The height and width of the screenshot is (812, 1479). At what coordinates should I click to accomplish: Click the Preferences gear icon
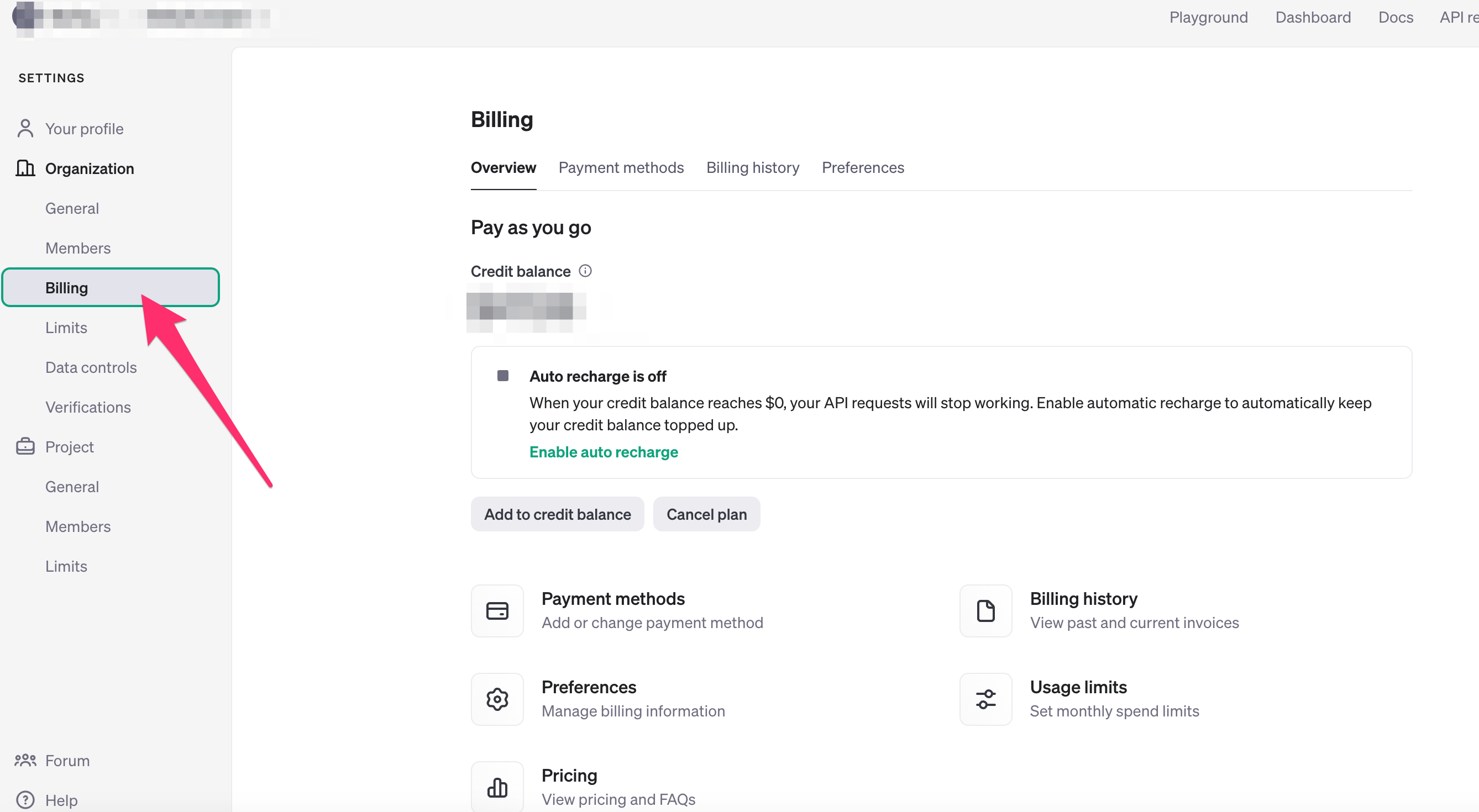tap(497, 699)
